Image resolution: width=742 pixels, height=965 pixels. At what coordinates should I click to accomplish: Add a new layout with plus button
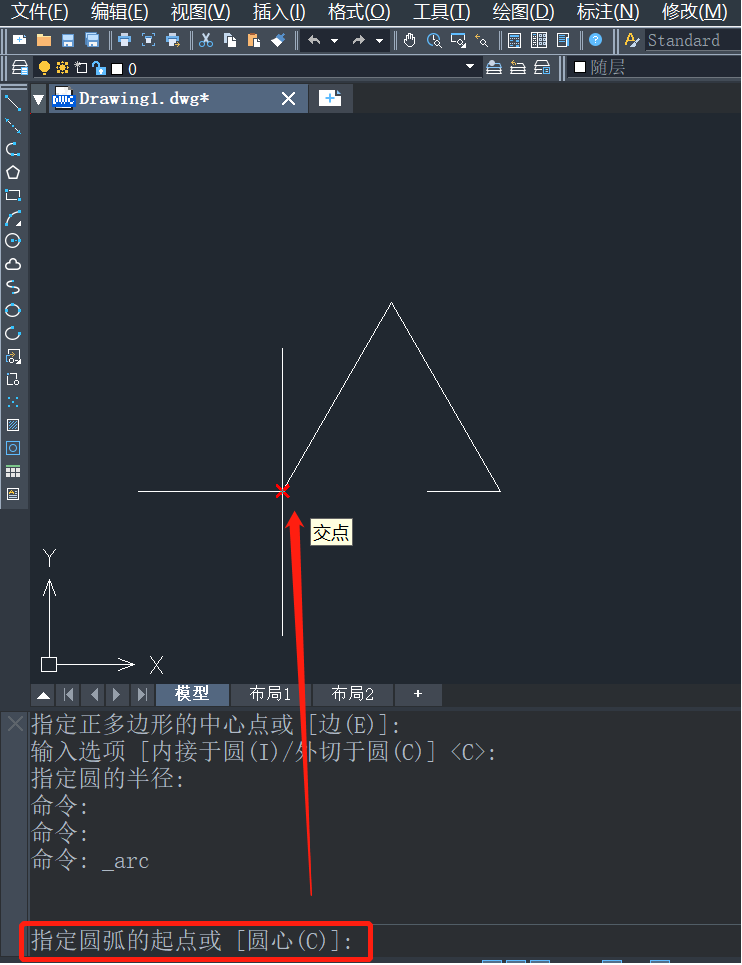418,694
